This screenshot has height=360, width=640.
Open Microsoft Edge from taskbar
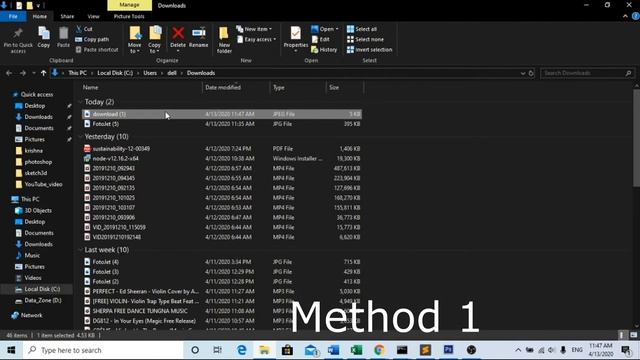tap(242, 350)
